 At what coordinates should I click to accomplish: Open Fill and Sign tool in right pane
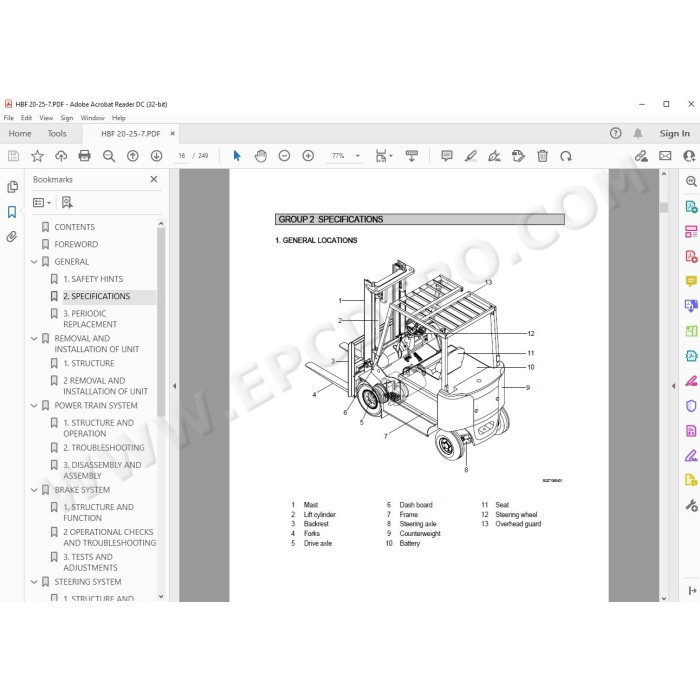tap(691, 456)
